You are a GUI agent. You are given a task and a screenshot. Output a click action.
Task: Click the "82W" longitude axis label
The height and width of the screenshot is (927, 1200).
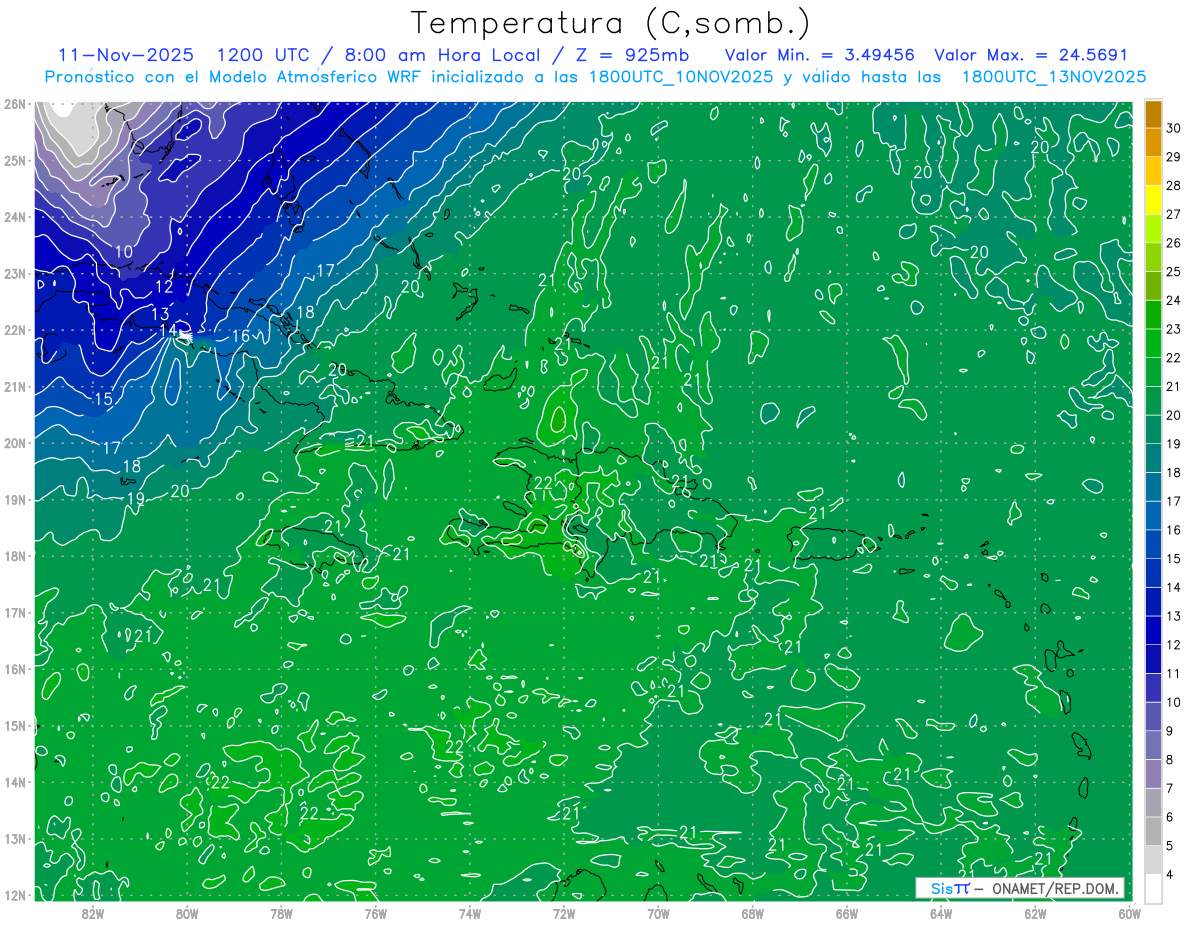(92, 913)
